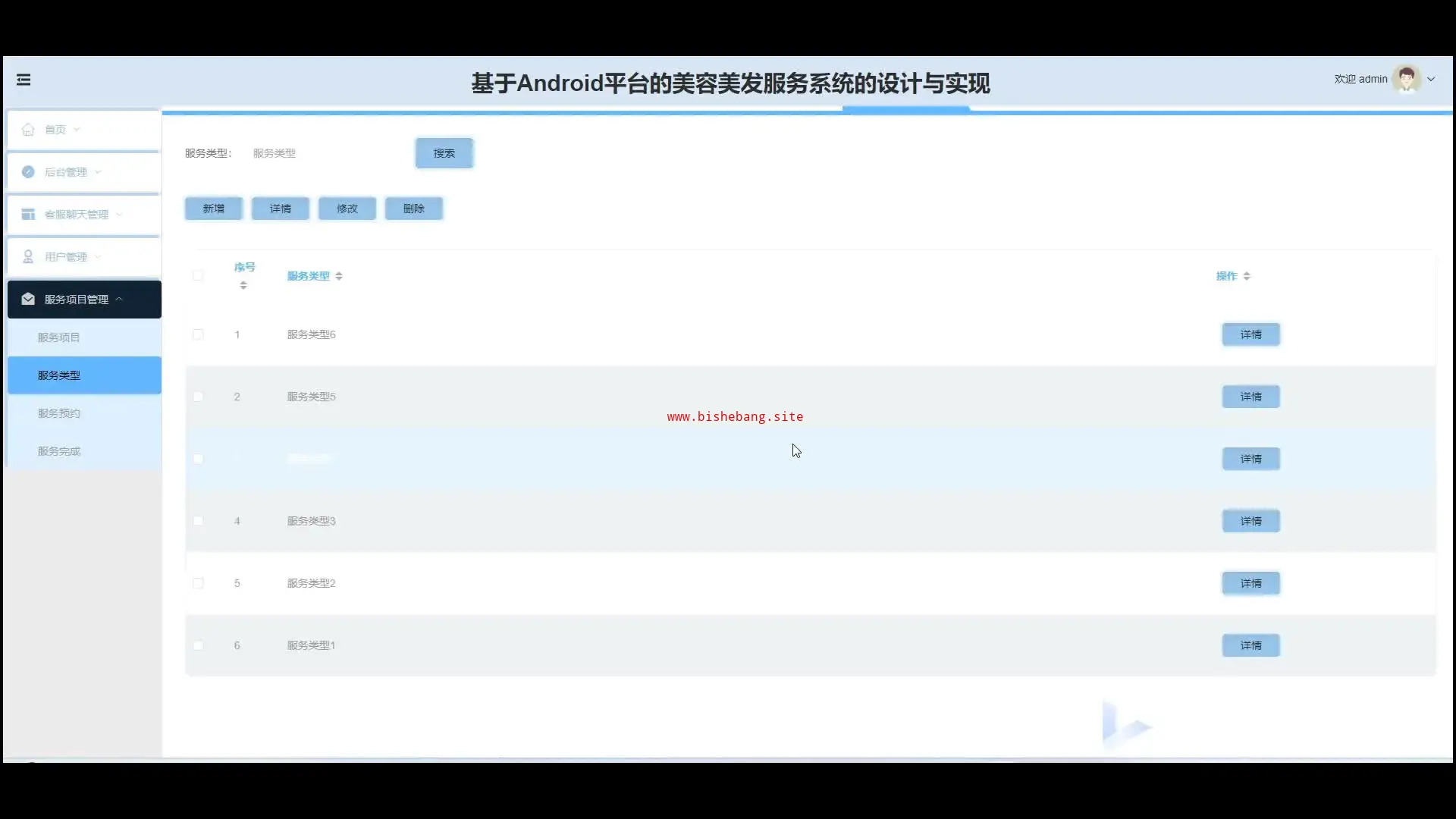1456x819 pixels.
Task: Sort by the 序号 column arrows
Action: click(243, 286)
